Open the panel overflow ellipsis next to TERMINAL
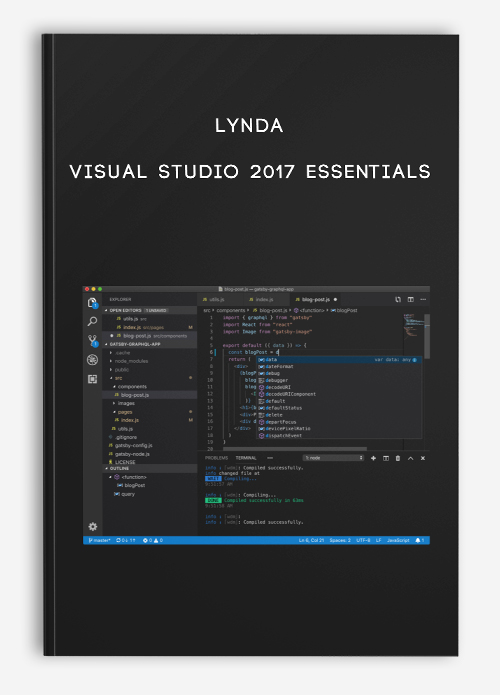The height and width of the screenshot is (695, 500). (x=270, y=458)
